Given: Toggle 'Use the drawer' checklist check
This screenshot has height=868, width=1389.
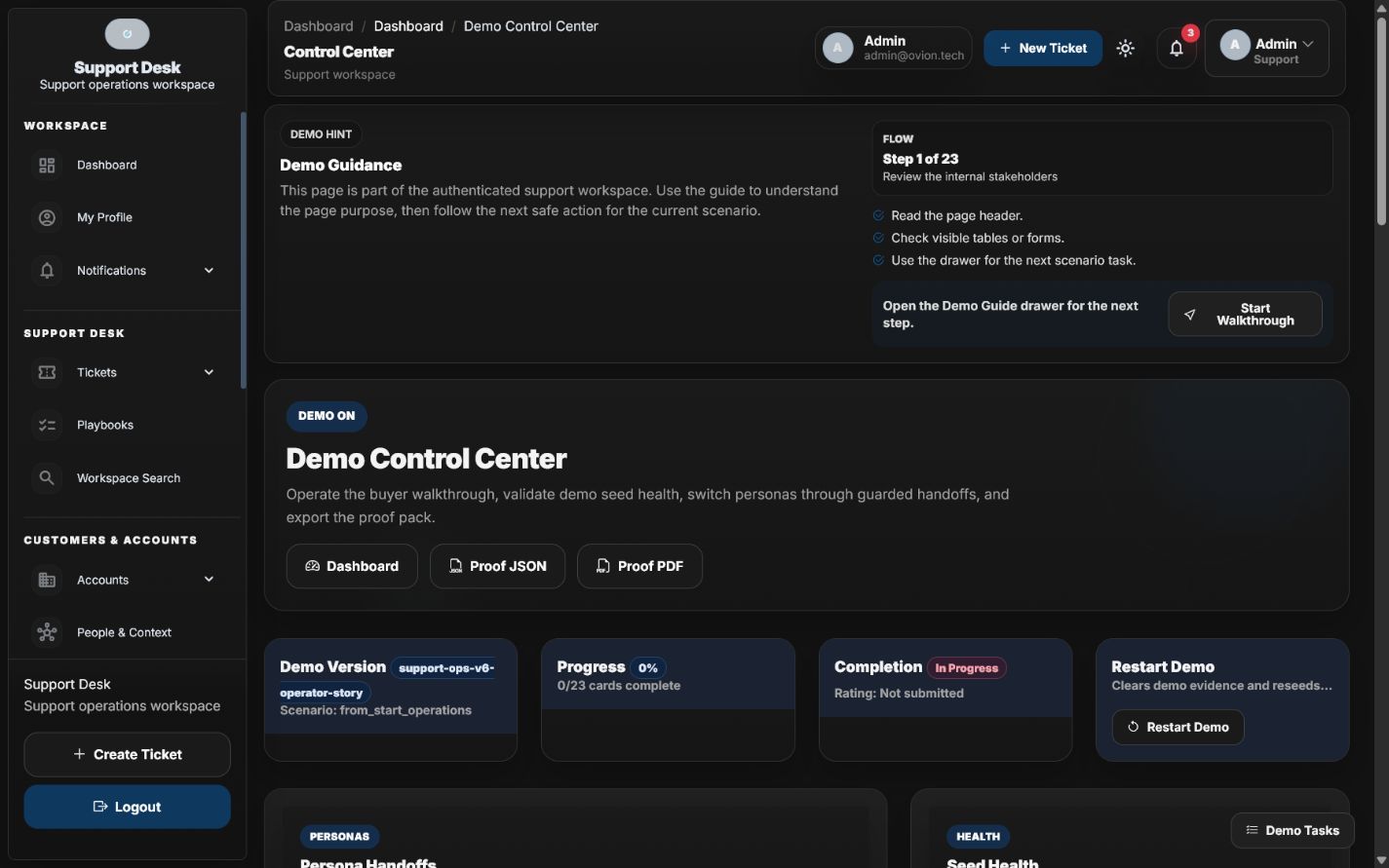Looking at the screenshot, I should (878, 260).
